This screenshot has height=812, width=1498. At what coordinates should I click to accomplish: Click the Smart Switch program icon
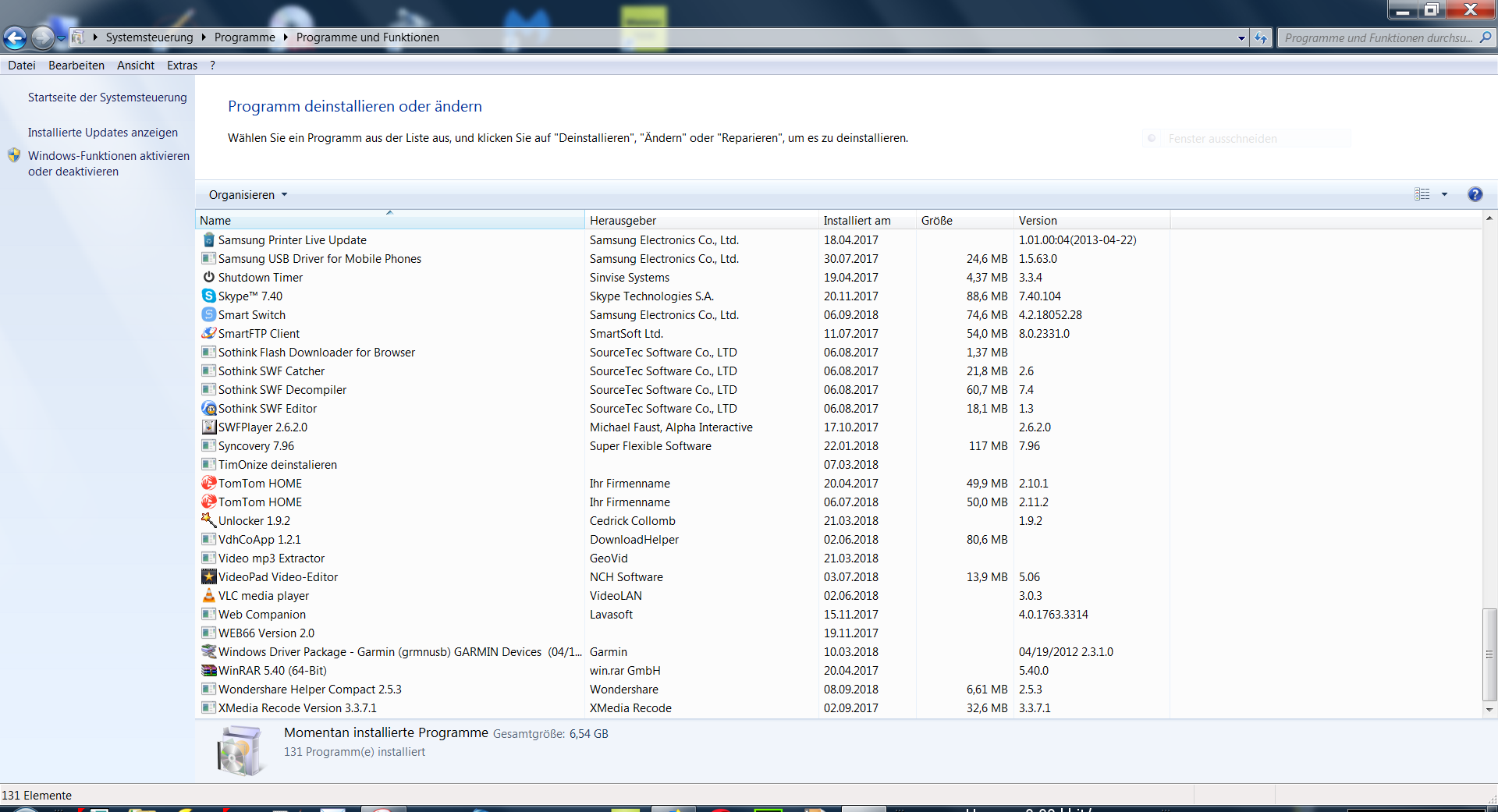(208, 315)
